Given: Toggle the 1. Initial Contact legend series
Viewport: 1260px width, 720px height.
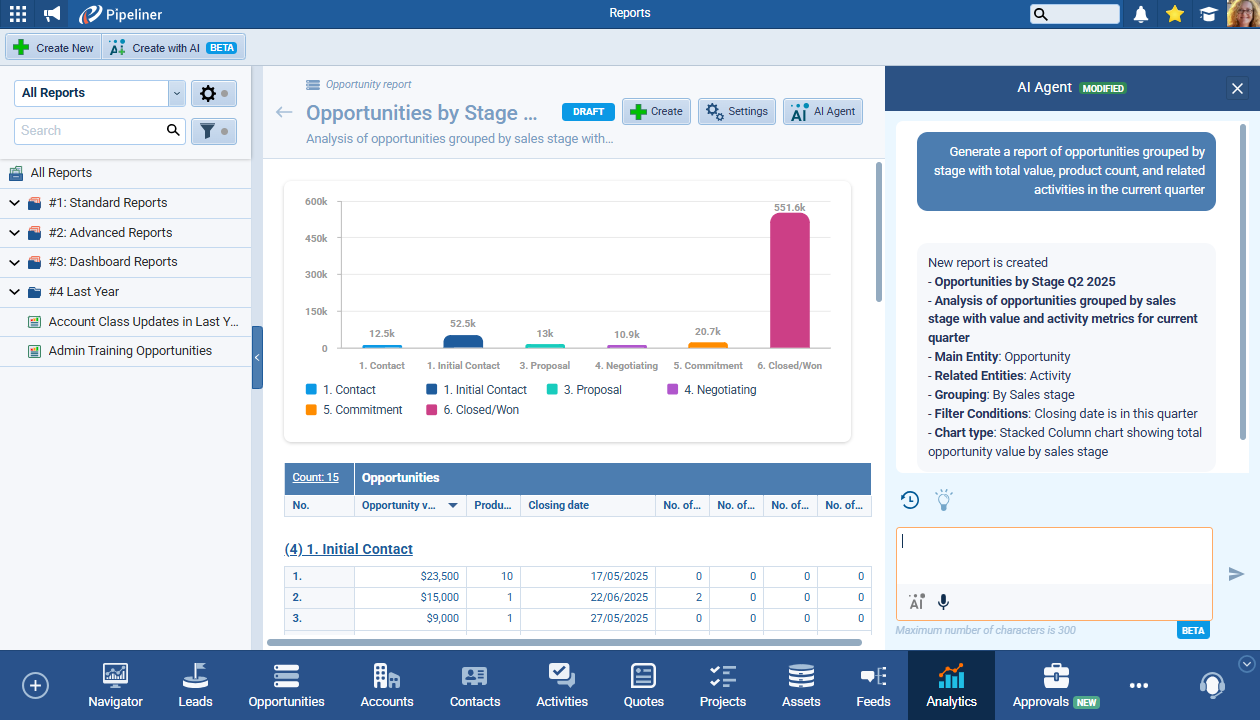Looking at the screenshot, I should (x=476, y=390).
